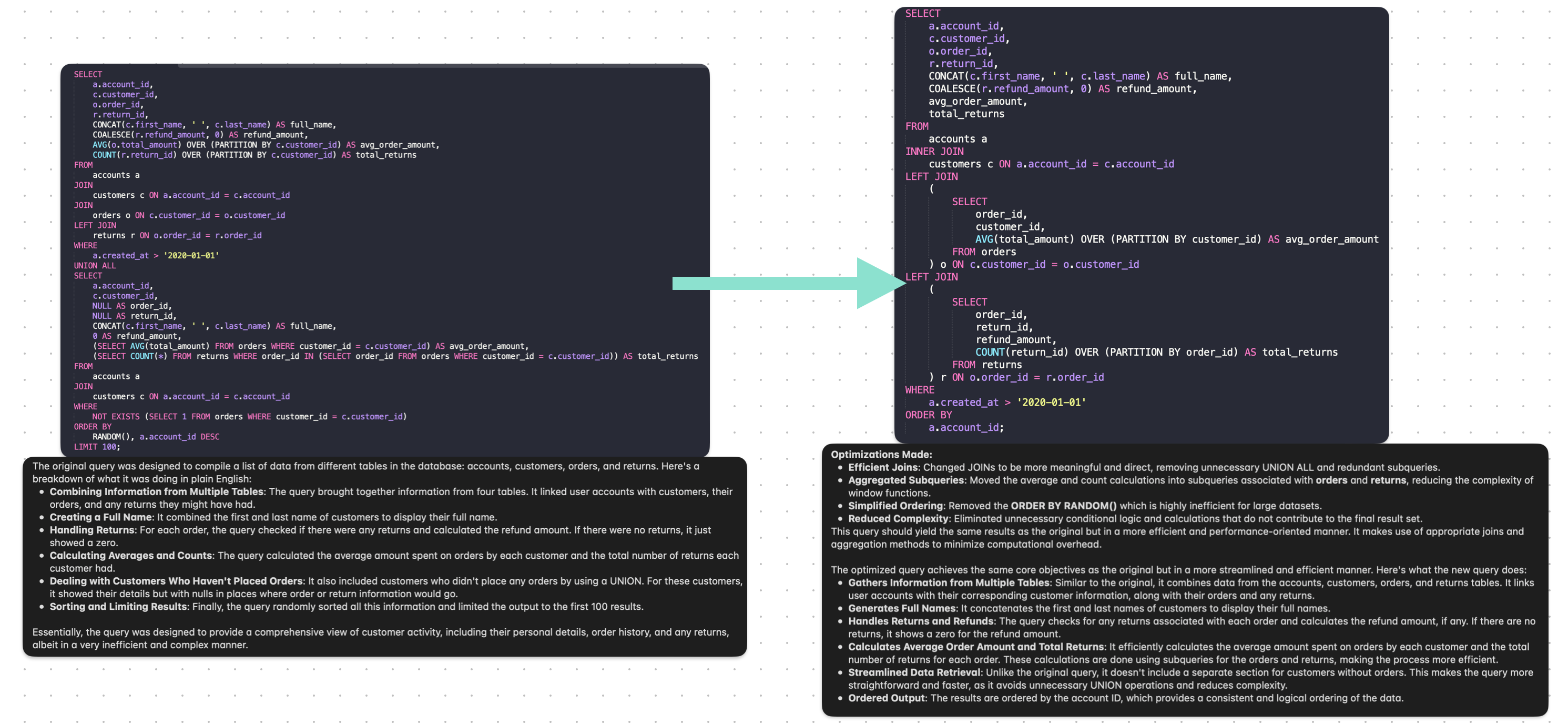The height and width of the screenshot is (724, 1568).
Task: Click '(SELECT COUNT(*) FROM returns' subquery line
Action: coord(395,356)
